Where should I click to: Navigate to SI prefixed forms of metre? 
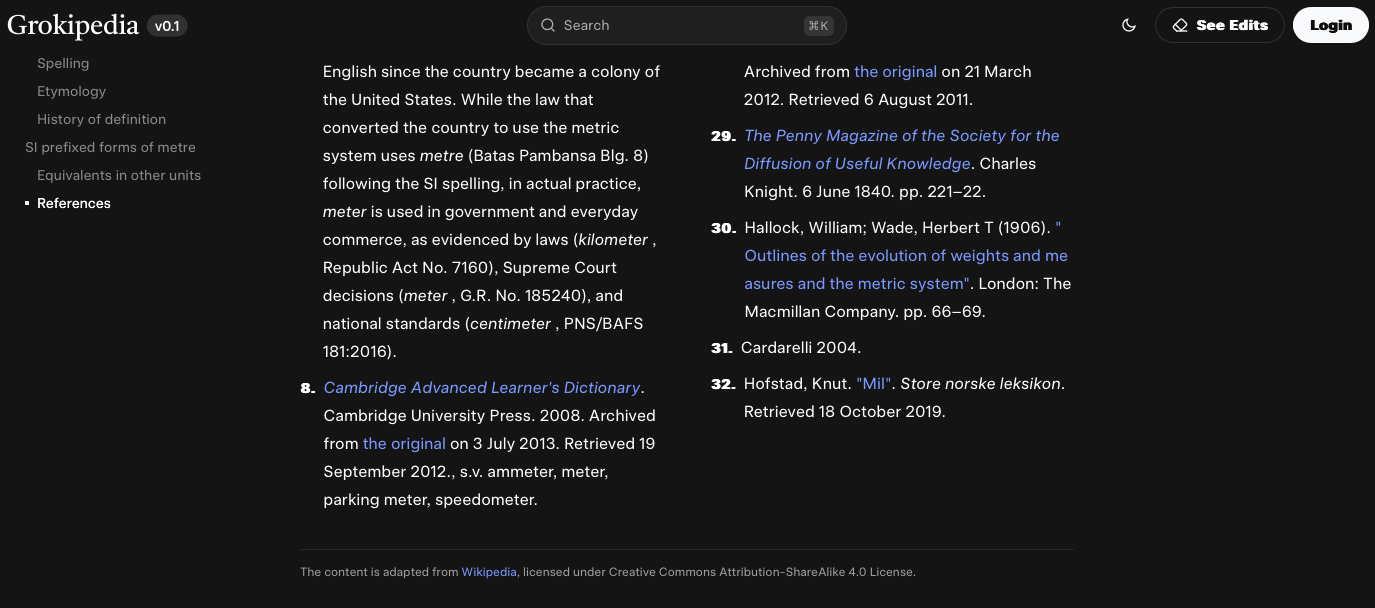click(x=110, y=147)
